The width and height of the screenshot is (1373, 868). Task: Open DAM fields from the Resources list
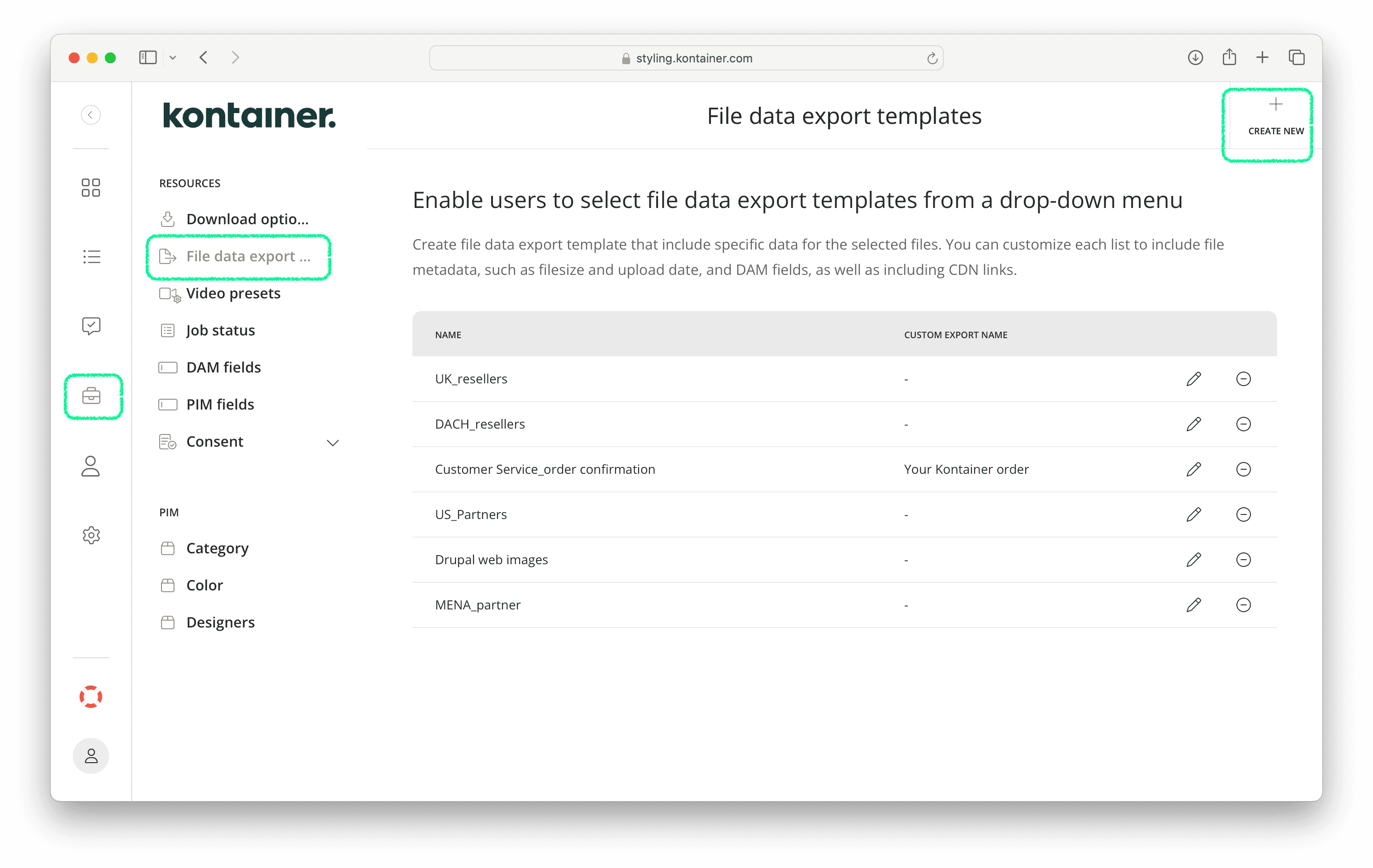pyautogui.click(x=223, y=367)
